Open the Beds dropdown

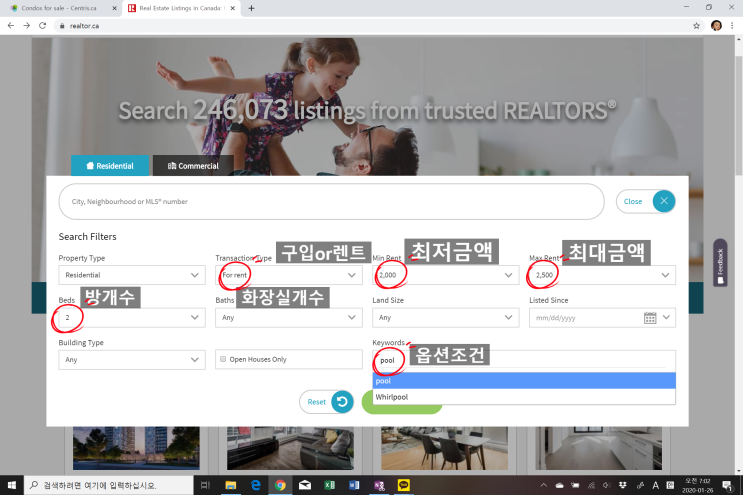(x=132, y=317)
